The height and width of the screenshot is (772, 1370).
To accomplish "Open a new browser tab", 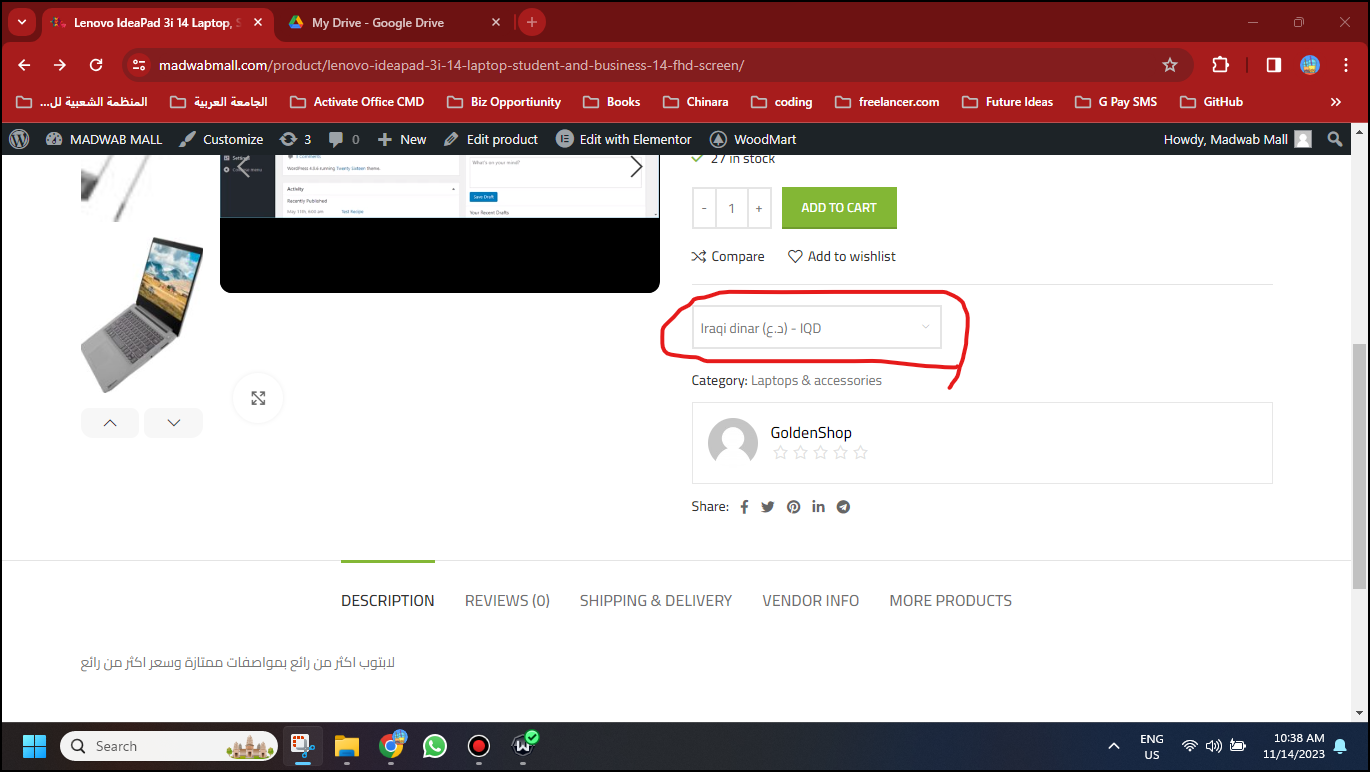I will pyautogui.click(x=531, y=22).
